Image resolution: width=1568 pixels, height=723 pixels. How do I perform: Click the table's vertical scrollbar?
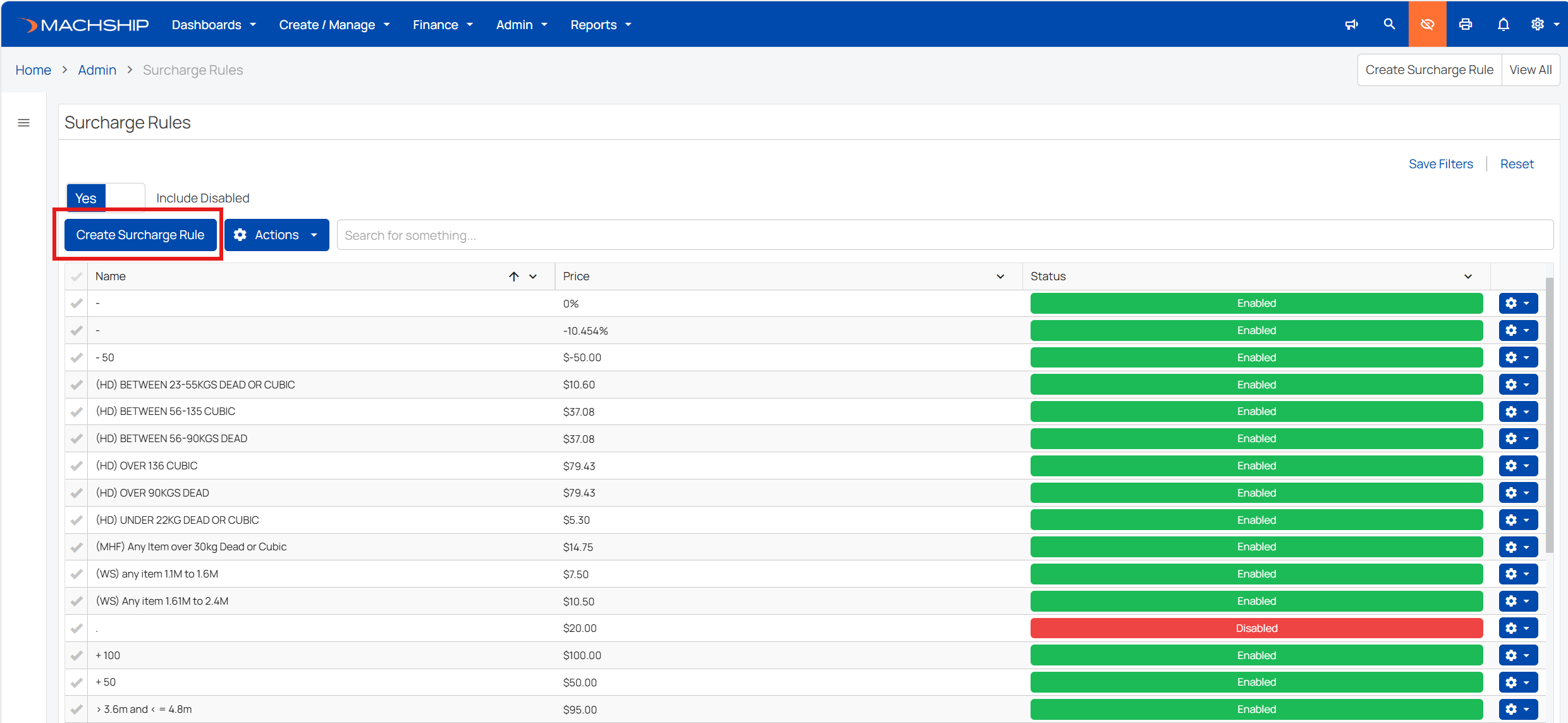pos(1549,414)
